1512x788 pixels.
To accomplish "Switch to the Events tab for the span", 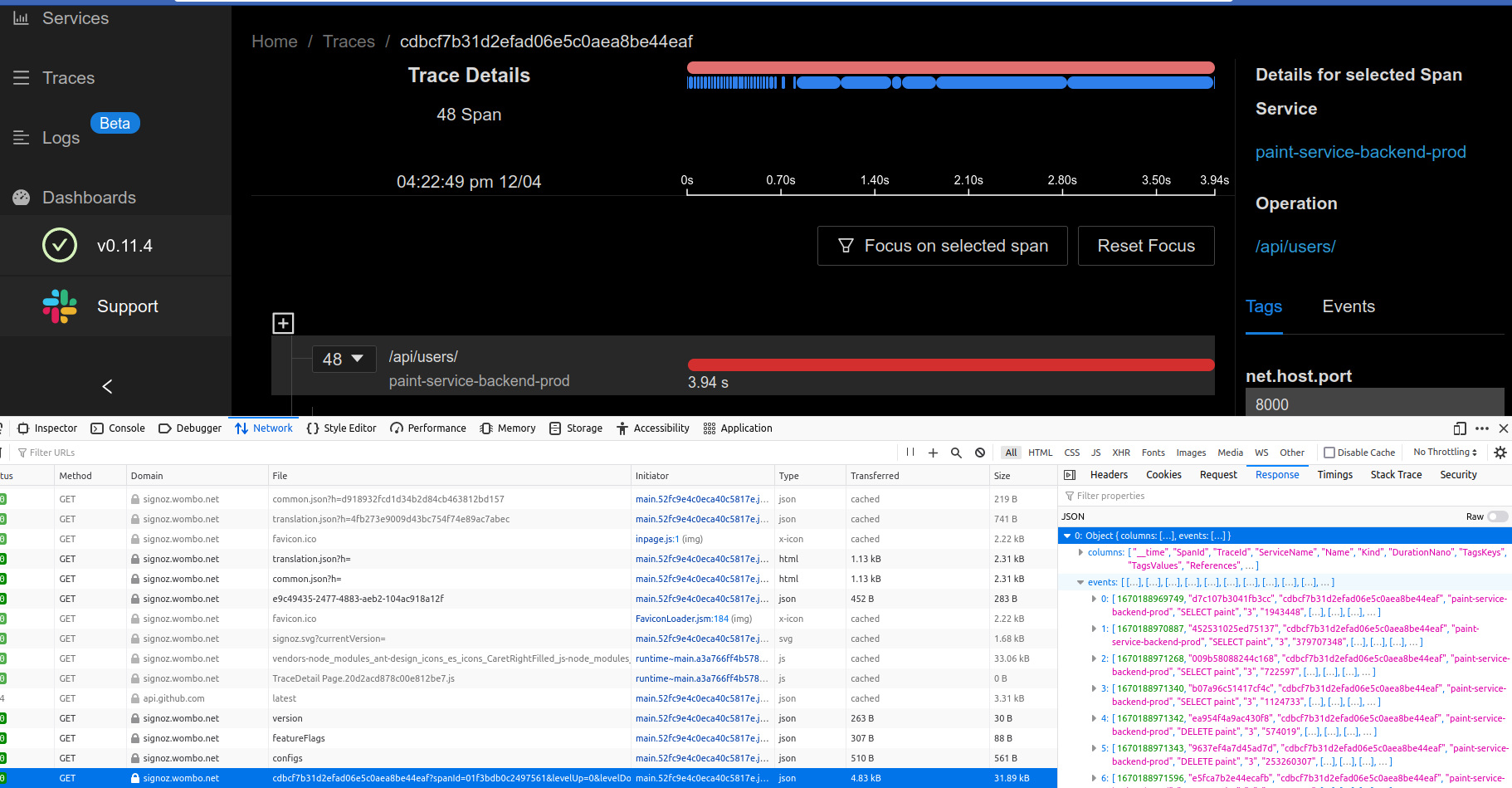I will (x=1348, y=306).
